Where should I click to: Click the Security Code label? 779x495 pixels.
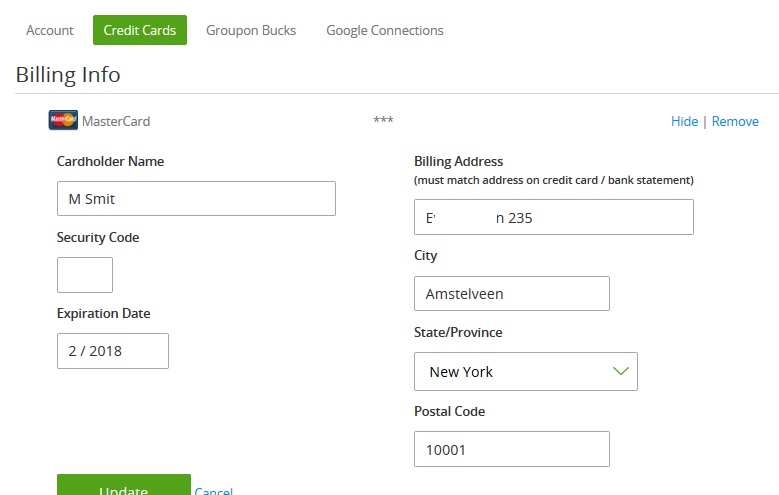[x=98, y=238]
